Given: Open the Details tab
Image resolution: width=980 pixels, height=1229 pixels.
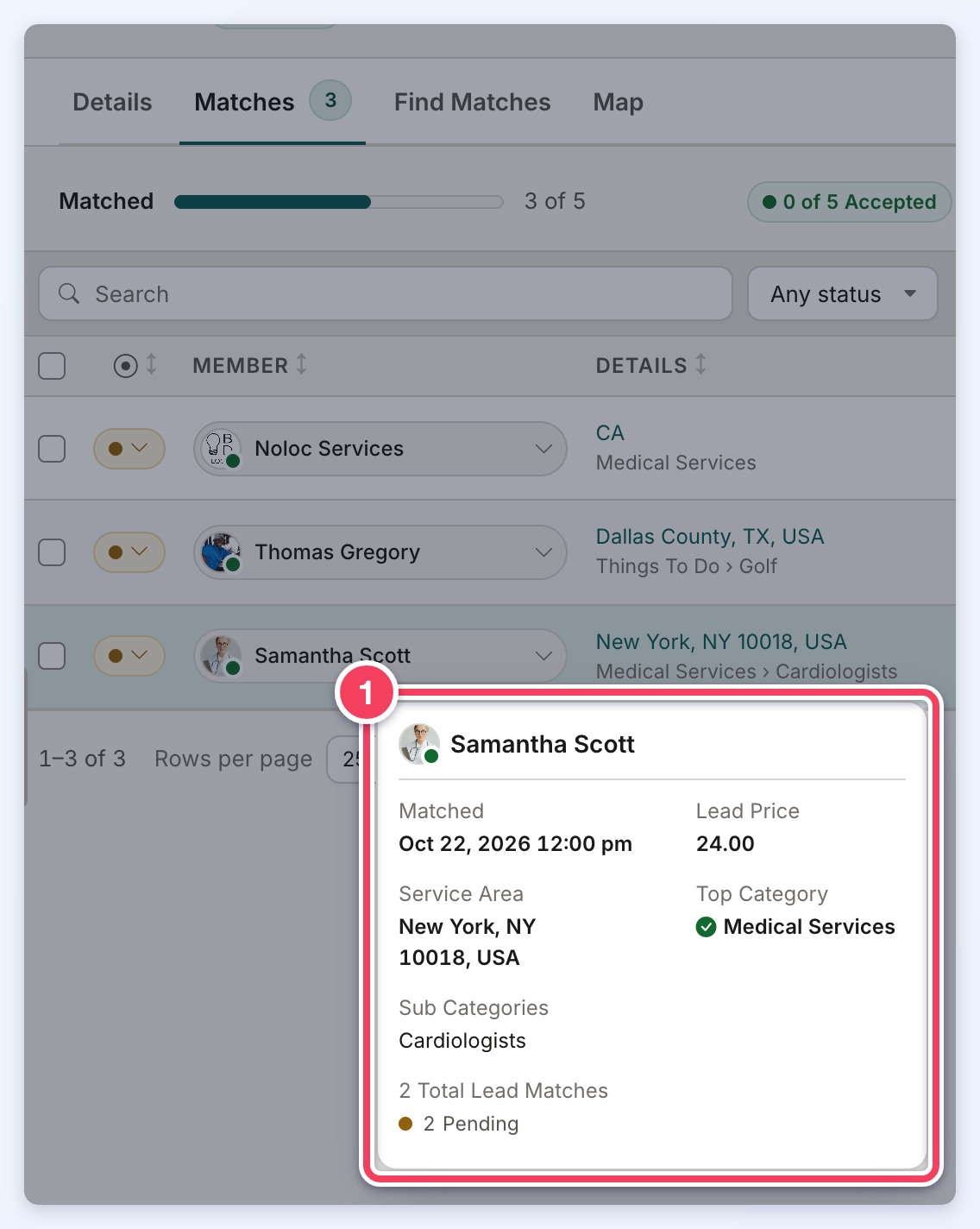Looking at the screenshot, I should 112,102.
